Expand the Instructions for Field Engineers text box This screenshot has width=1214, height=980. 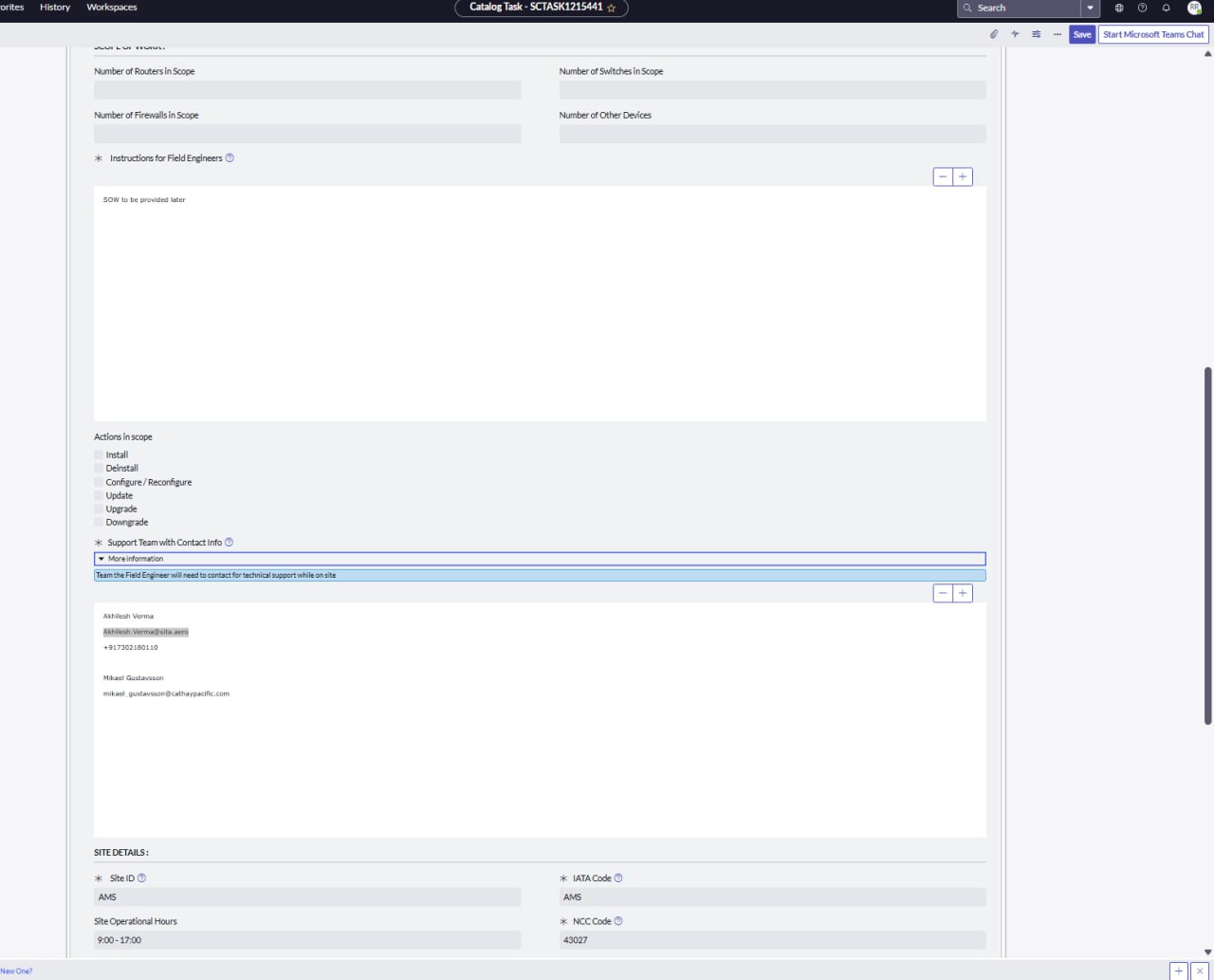pyautogui.click(x=963, y=176)
